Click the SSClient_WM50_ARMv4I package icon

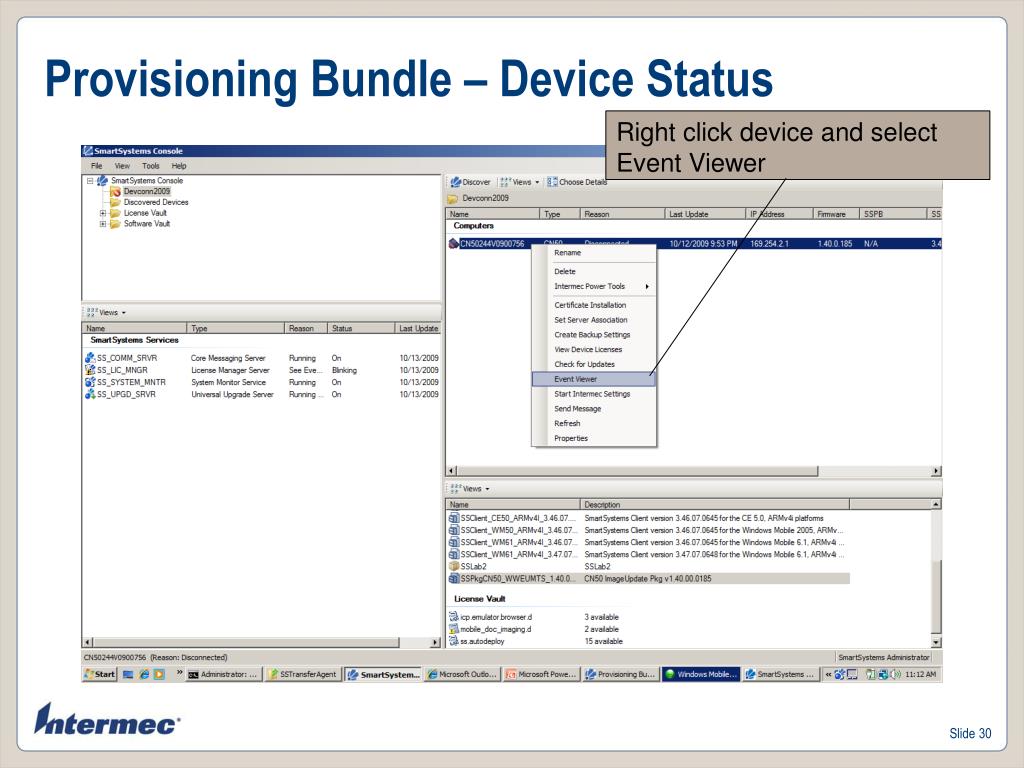tap(454, 530)
